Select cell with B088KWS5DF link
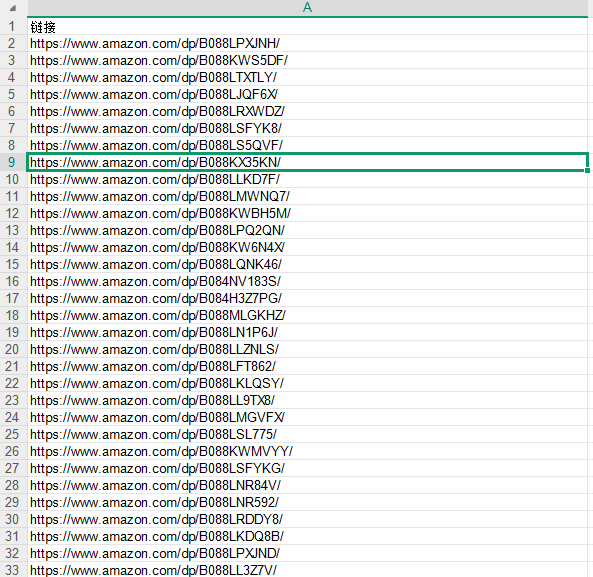593x577 pixels. click(307, 60)
